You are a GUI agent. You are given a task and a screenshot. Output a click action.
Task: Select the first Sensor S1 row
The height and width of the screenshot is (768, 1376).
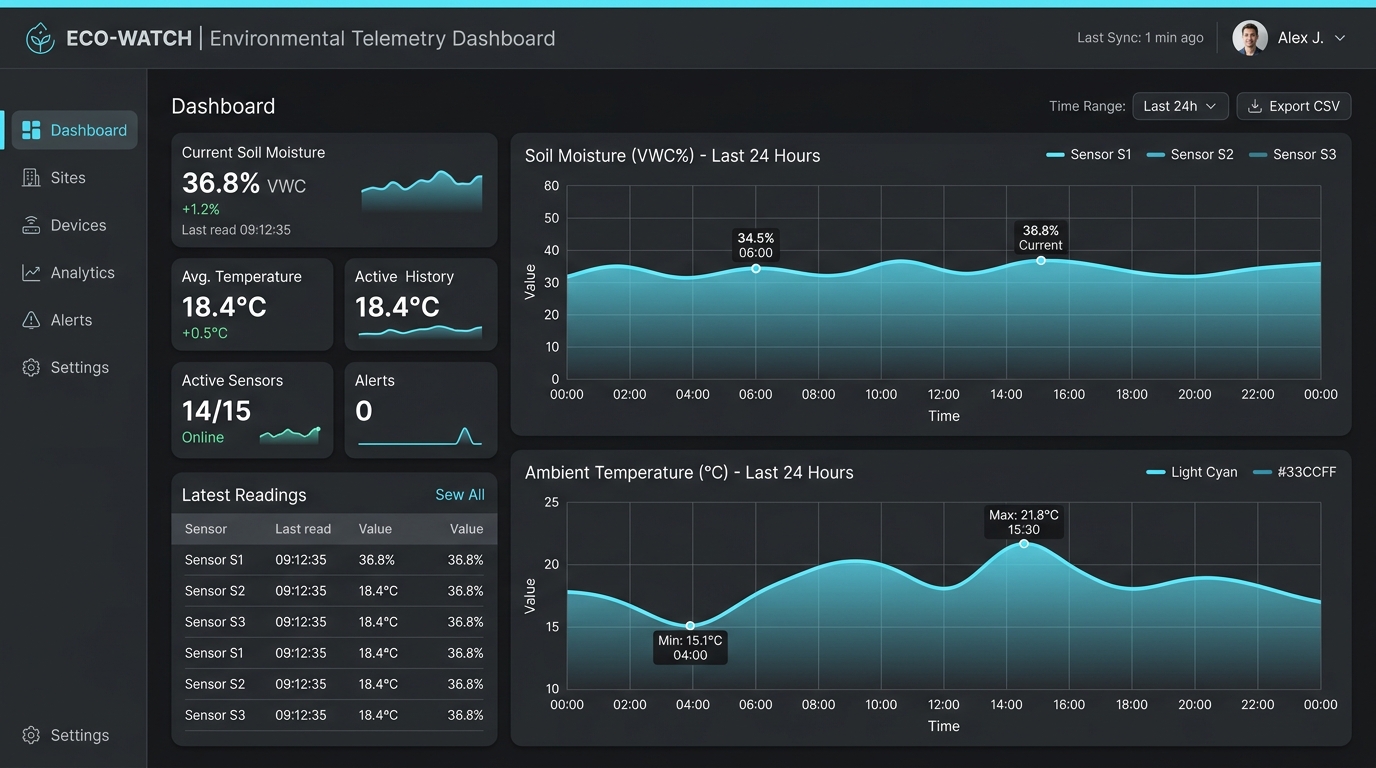334,560
